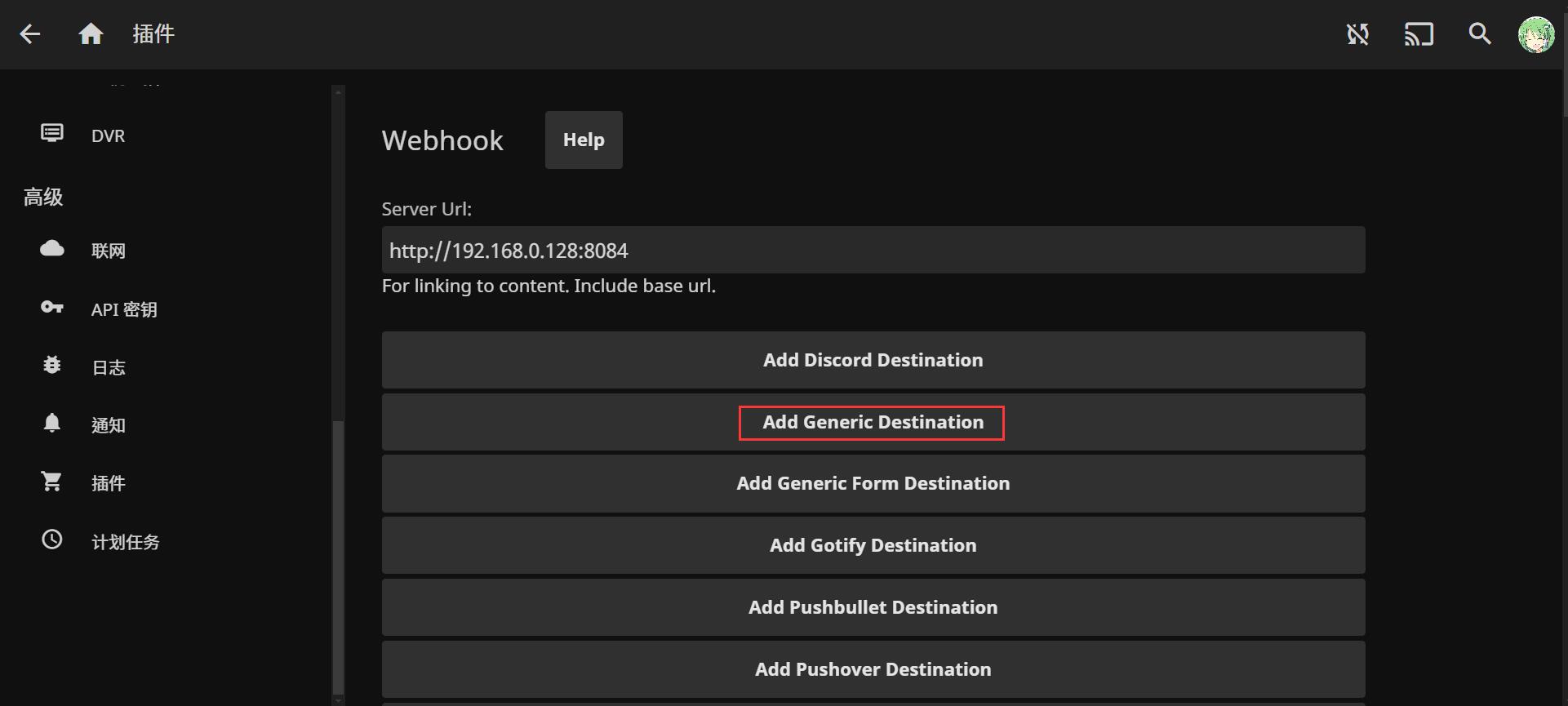Focus the Server Url input field
Viewport: 1568px width, 706px height.
point(873,251)
